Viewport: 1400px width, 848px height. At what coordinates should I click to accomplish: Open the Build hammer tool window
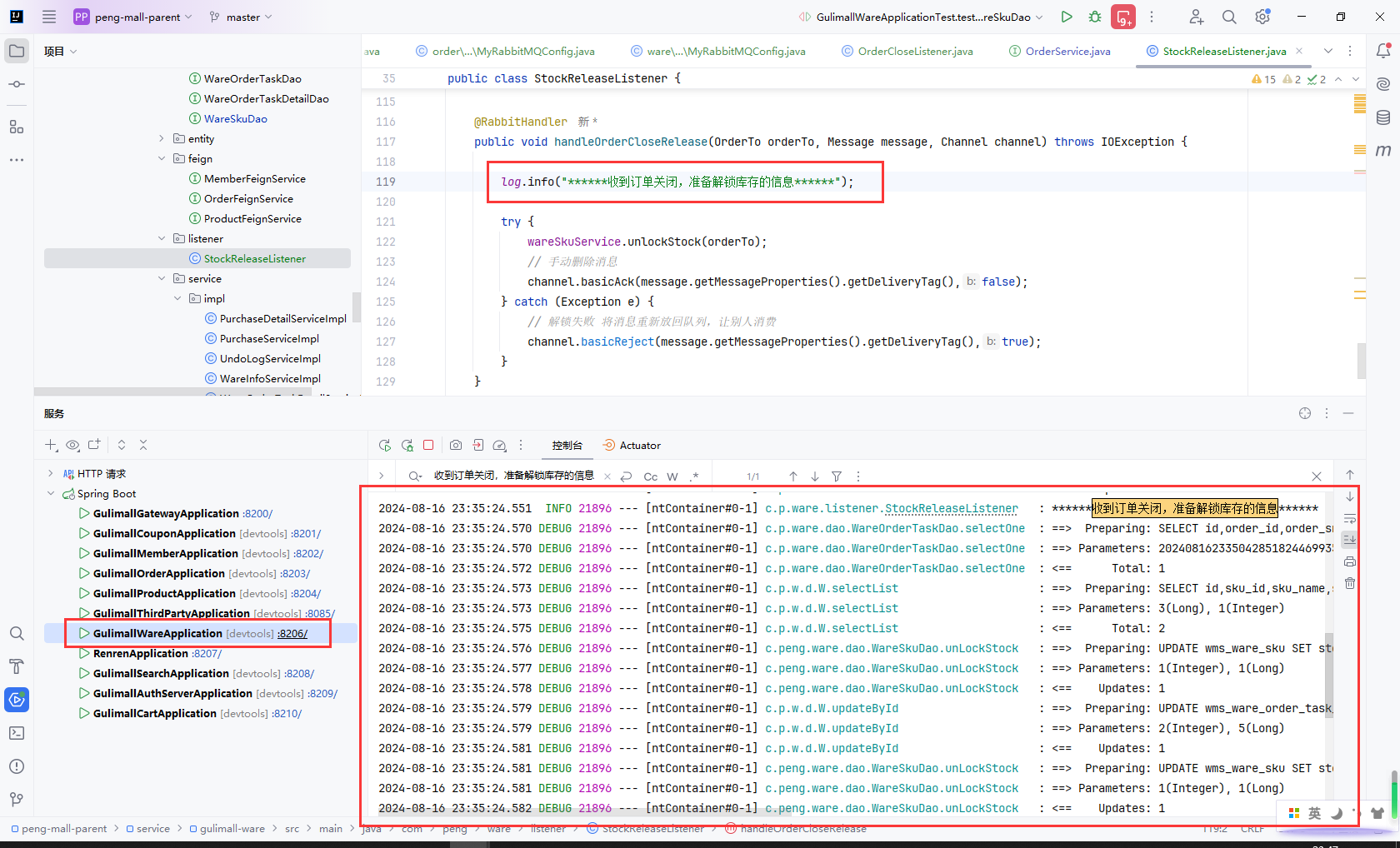(17, 666)
